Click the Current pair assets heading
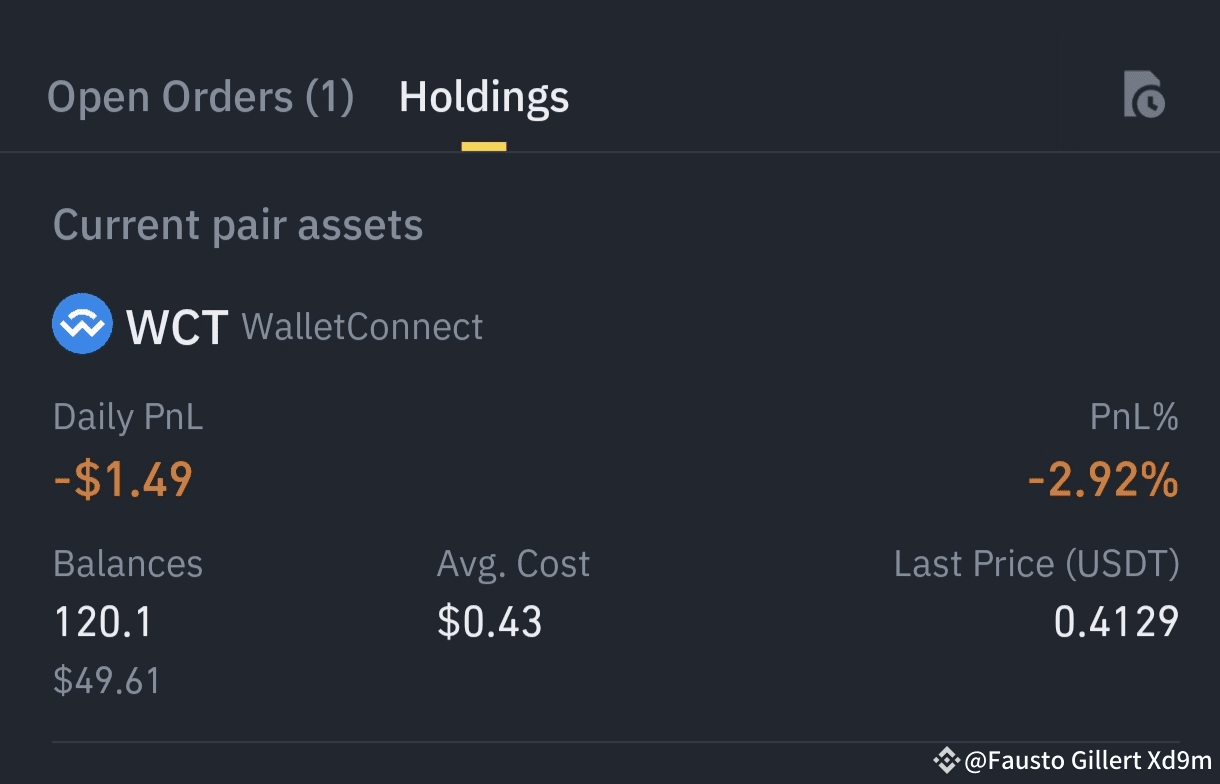 pos(238,225)
